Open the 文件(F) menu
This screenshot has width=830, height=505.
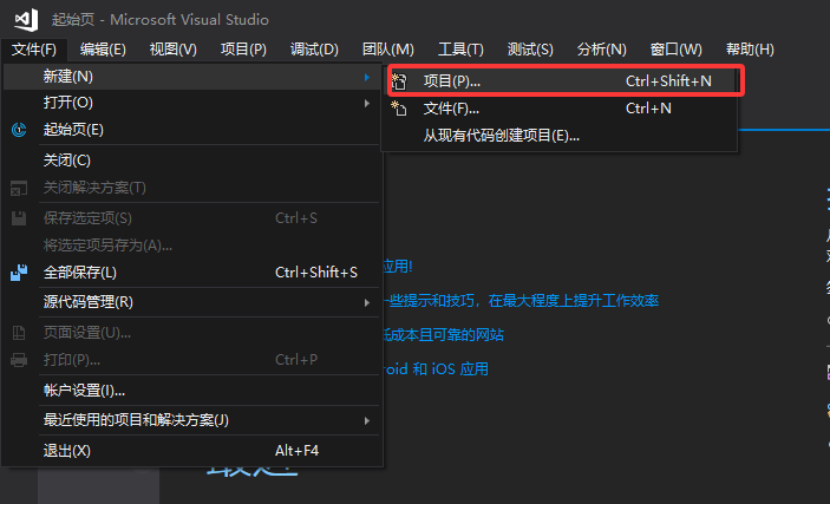(34, 50)
